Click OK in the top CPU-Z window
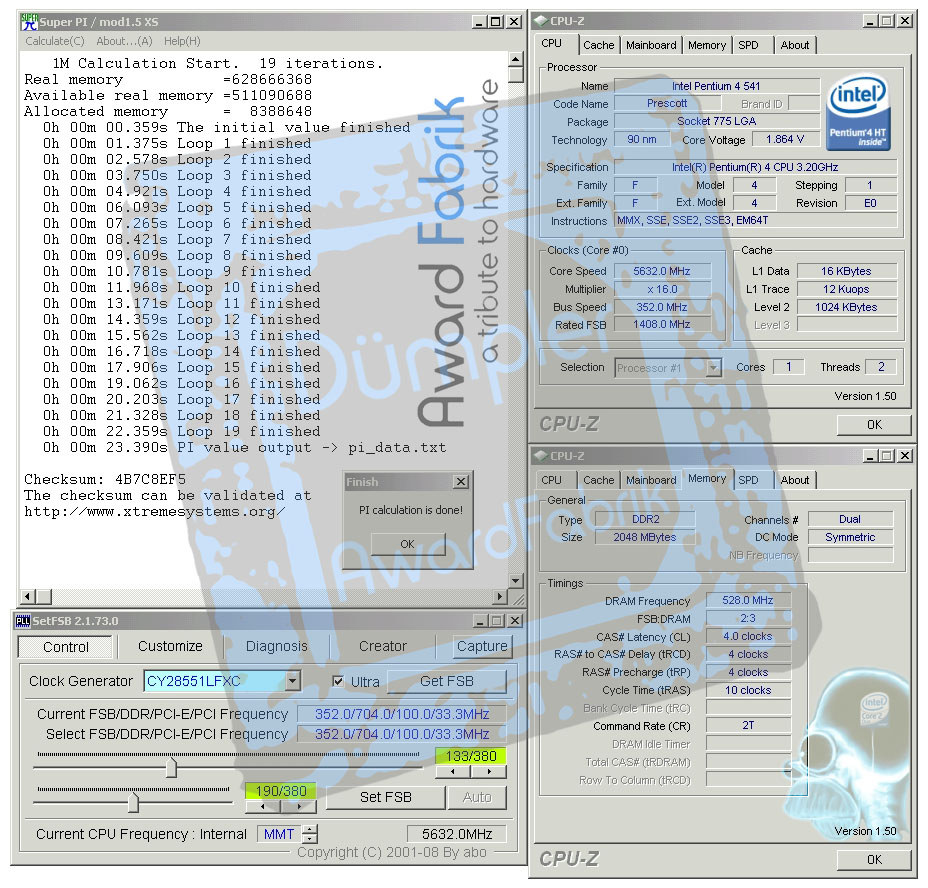 tap(874, 425)
